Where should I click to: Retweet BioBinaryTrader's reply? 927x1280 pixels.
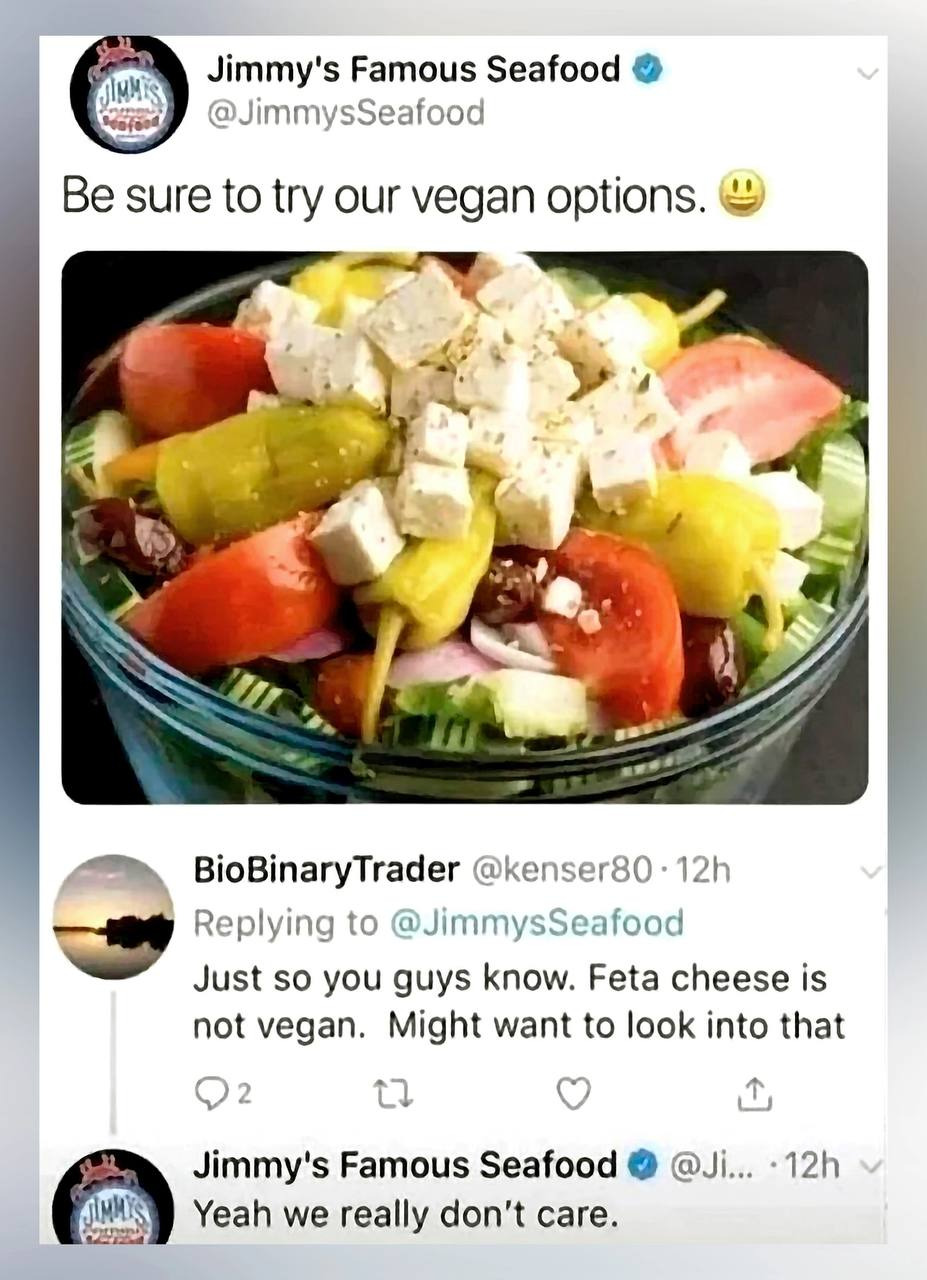point(387,1095)
